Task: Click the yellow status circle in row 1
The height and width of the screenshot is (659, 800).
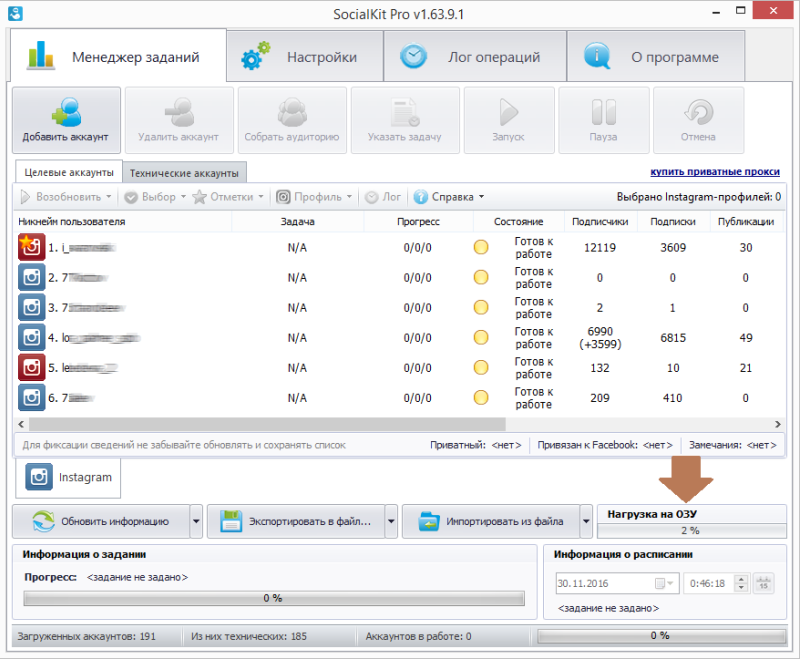Action: (x=481, y=247)
